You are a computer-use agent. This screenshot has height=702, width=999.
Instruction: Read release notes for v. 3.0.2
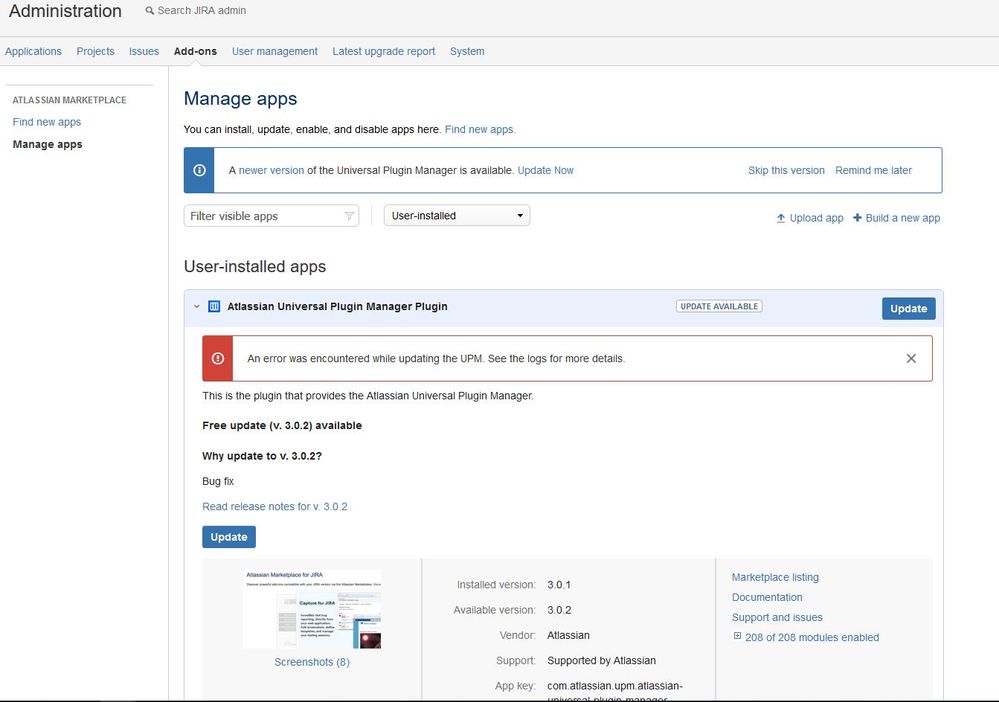(x=275, y=506)
